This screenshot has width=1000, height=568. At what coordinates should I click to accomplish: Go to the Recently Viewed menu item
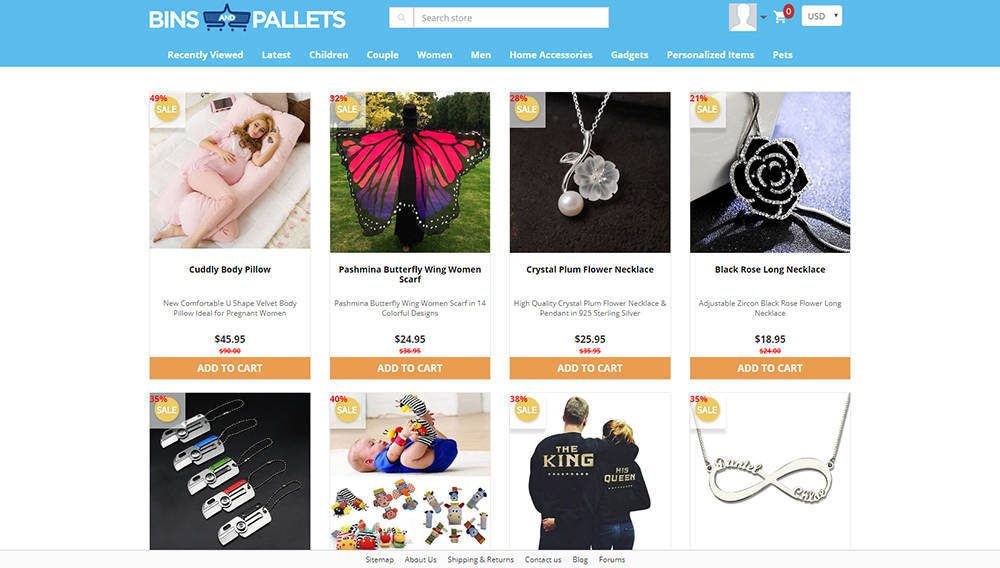click(205, 55)
